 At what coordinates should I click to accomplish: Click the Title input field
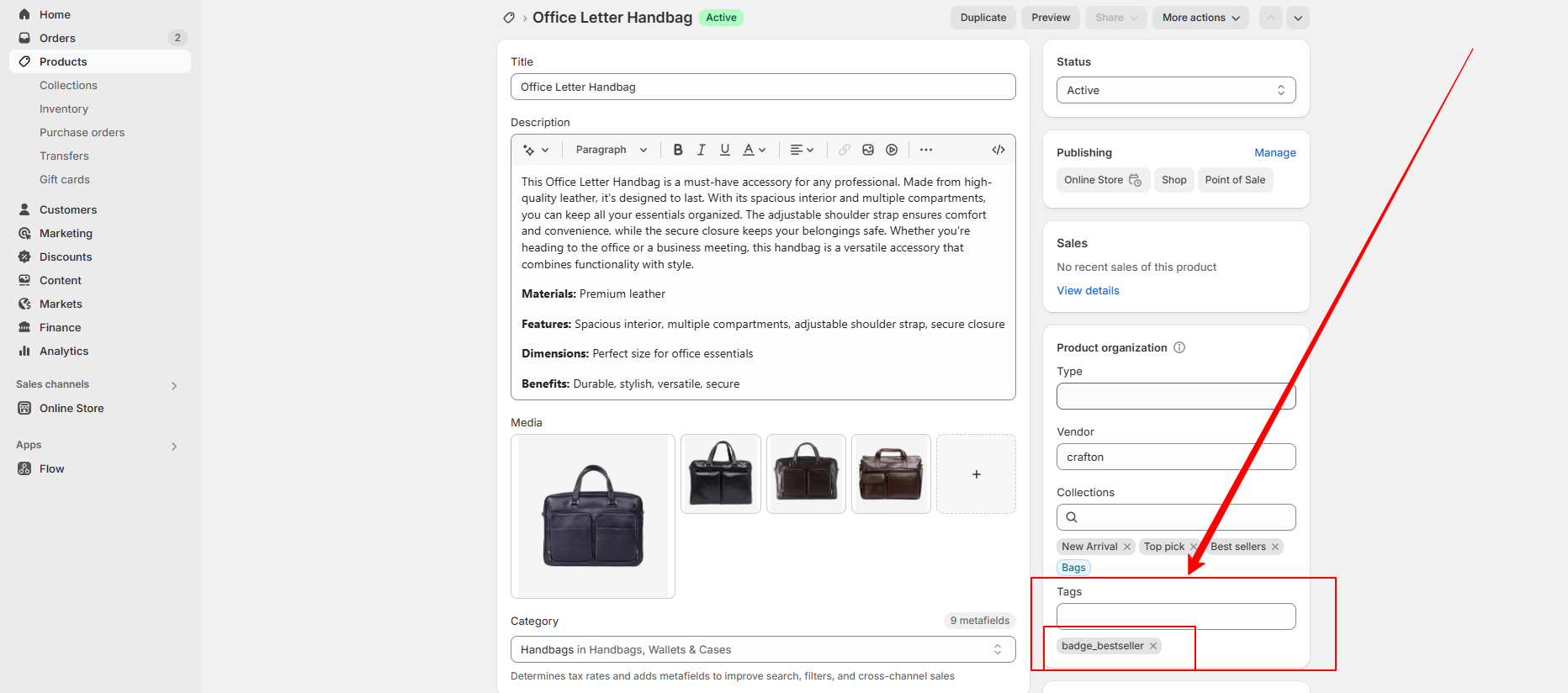[x=763, y=87]
